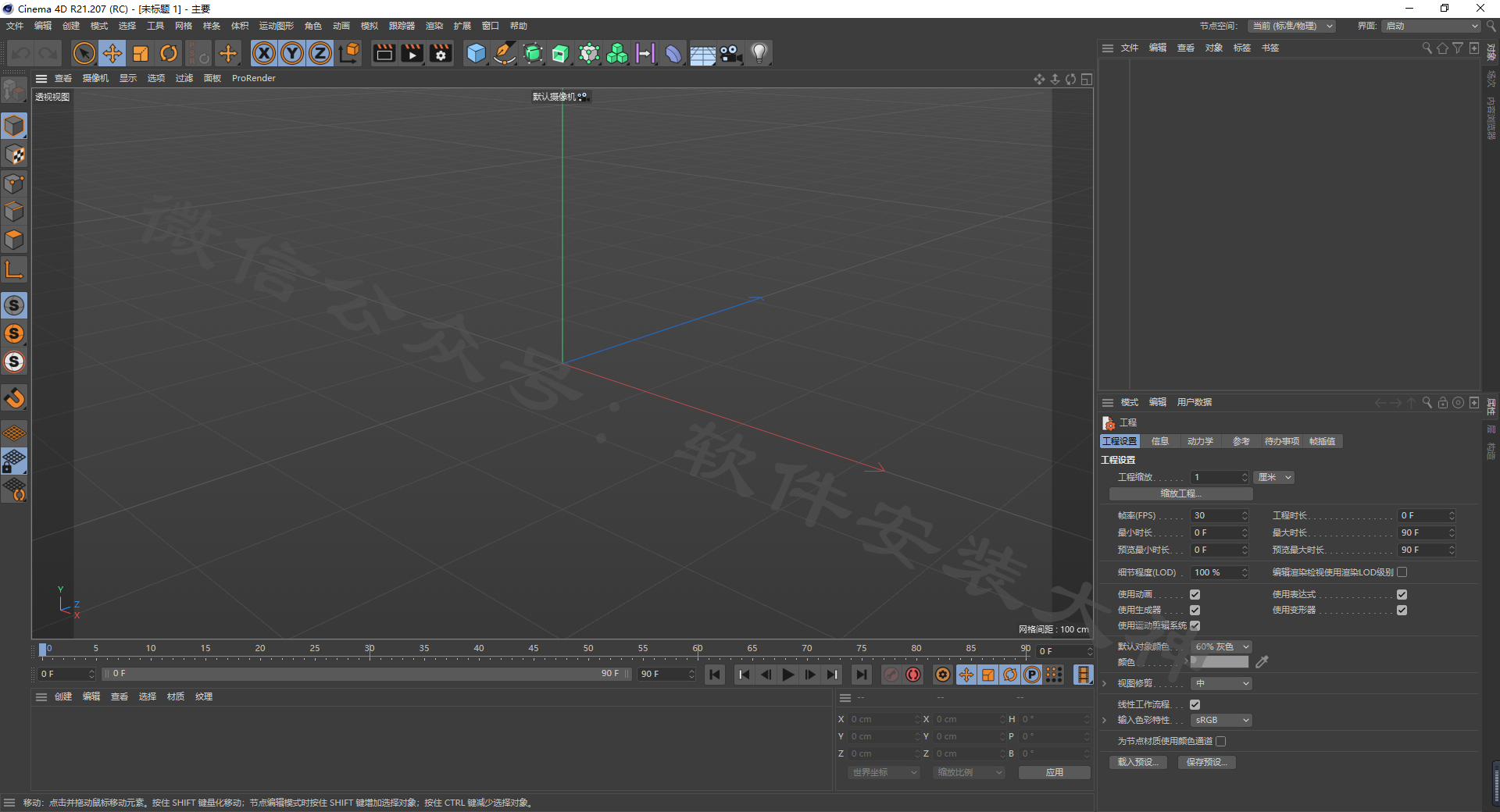
Task: Click the Record Active Objects button
Action: click(891, 675)
